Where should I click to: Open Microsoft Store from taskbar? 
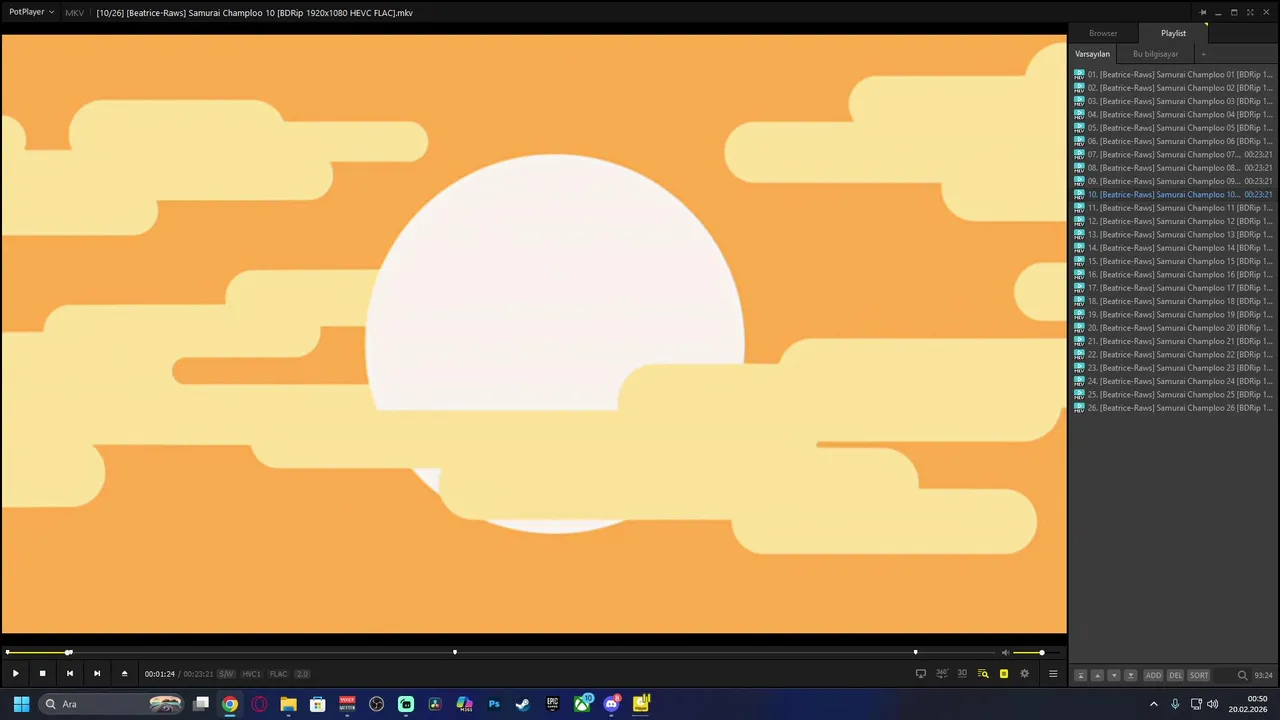coord(318,704)
